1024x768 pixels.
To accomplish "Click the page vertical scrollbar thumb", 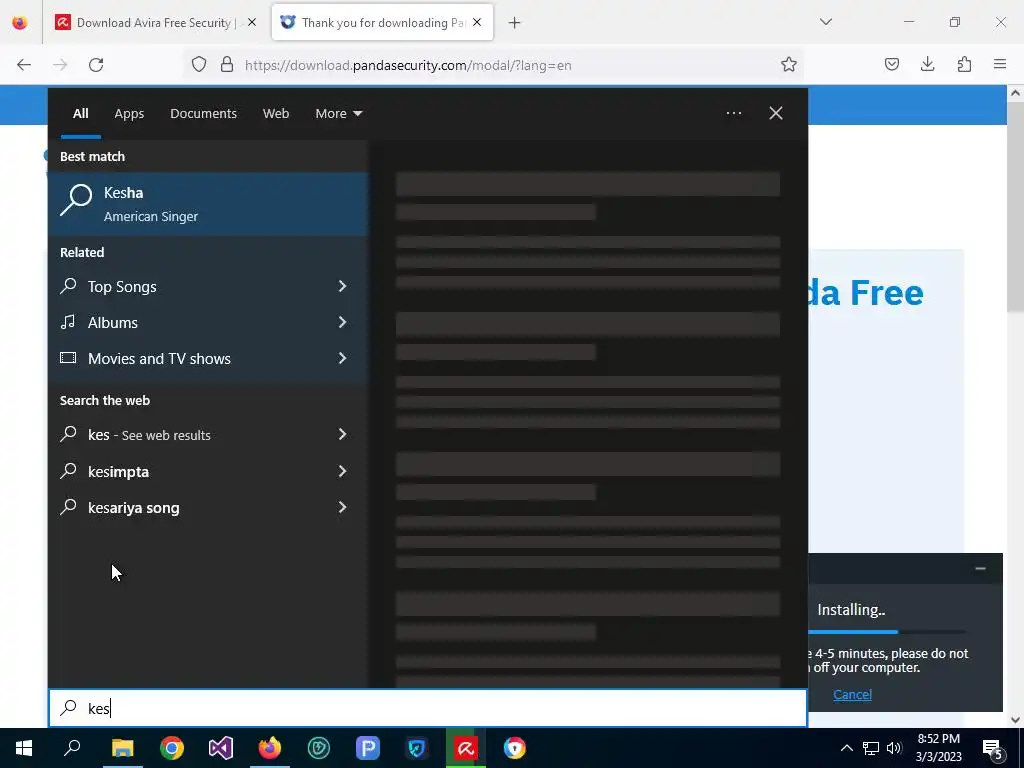I will [x=1015, y=209].
